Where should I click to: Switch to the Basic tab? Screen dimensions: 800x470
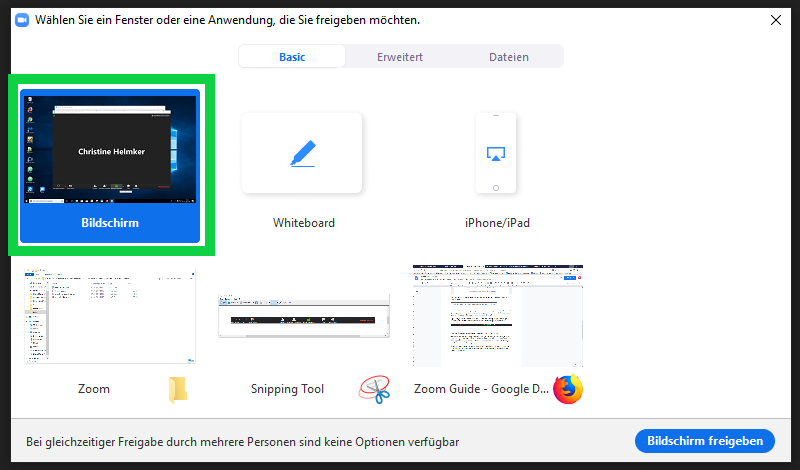coord(292,57)
